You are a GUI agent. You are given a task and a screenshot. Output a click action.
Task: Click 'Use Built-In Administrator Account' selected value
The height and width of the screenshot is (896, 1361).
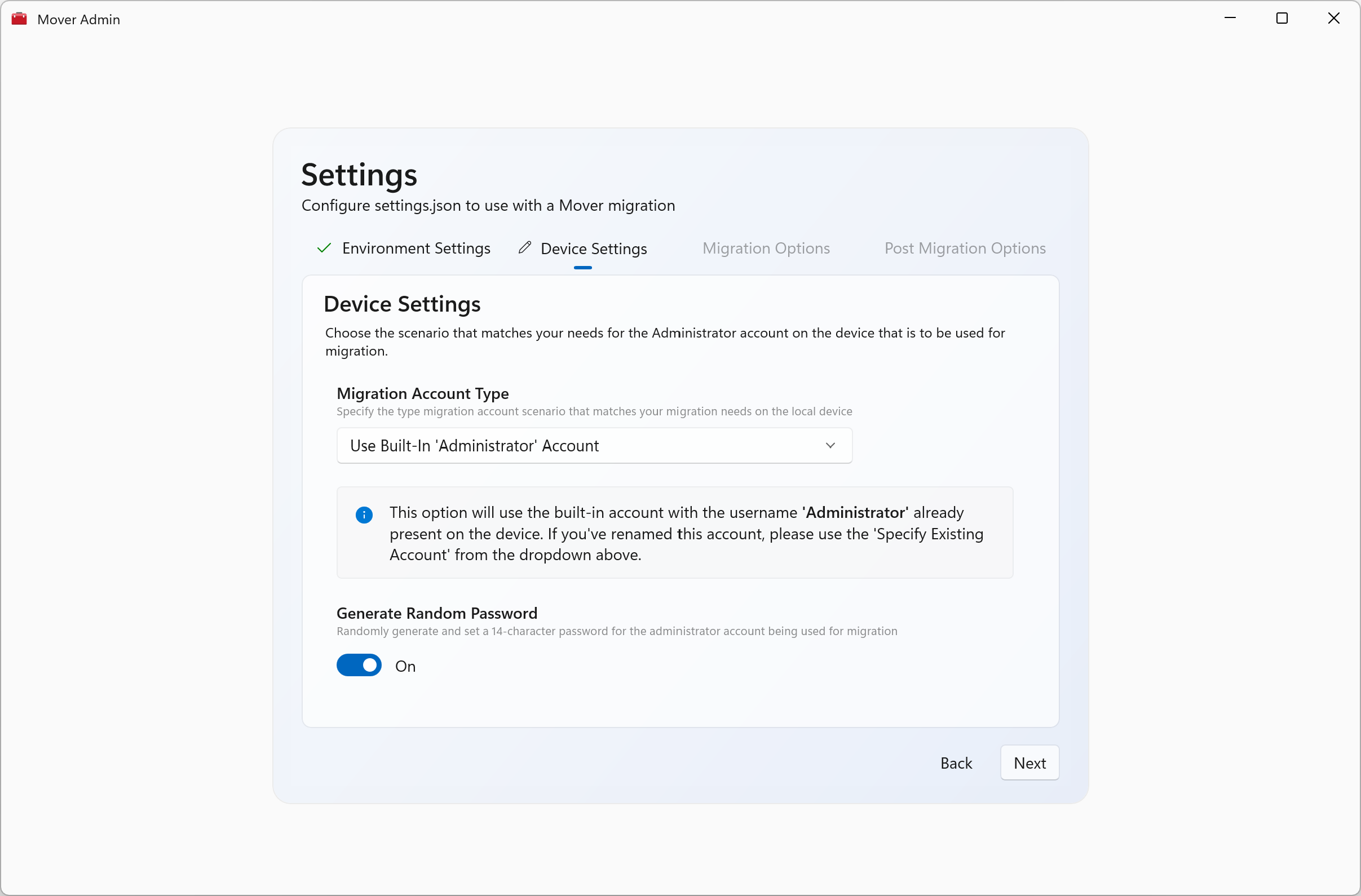(x=474, y=446)
